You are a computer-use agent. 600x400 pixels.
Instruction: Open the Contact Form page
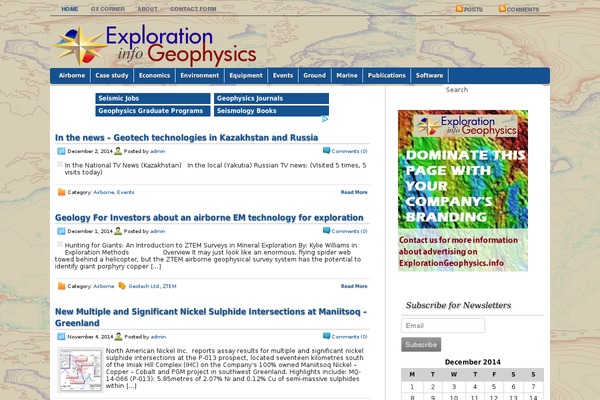pos(193,9)
